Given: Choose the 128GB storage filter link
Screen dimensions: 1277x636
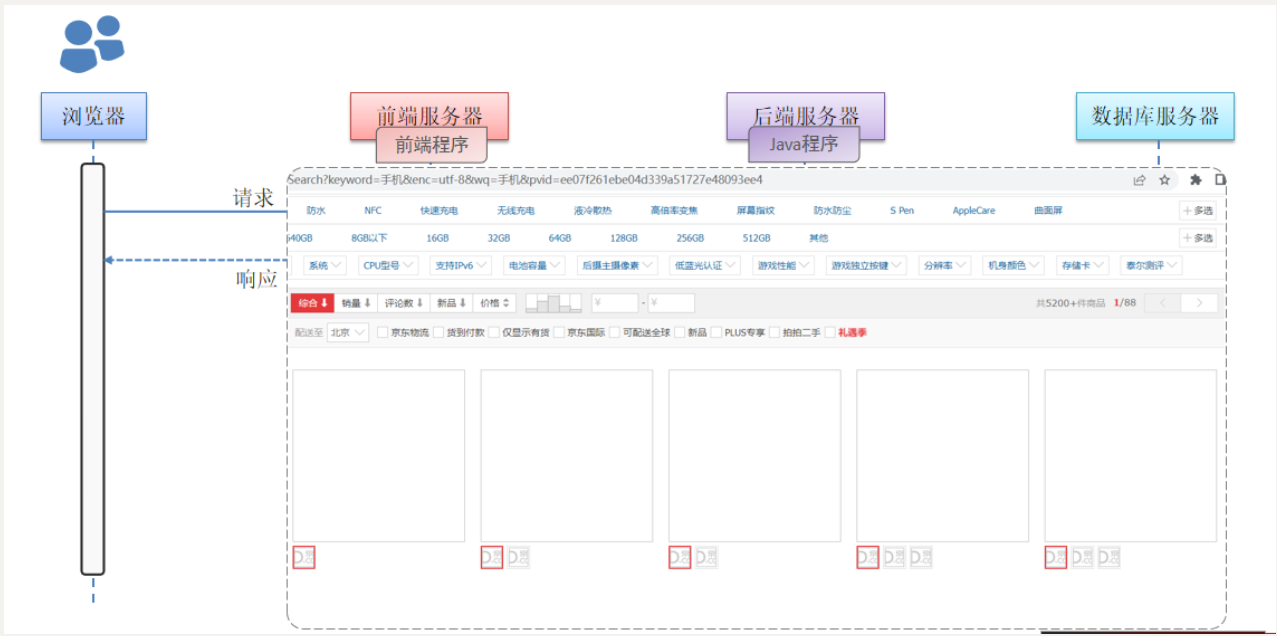Looking at the screenshot, I should click(x=624, y=239).
